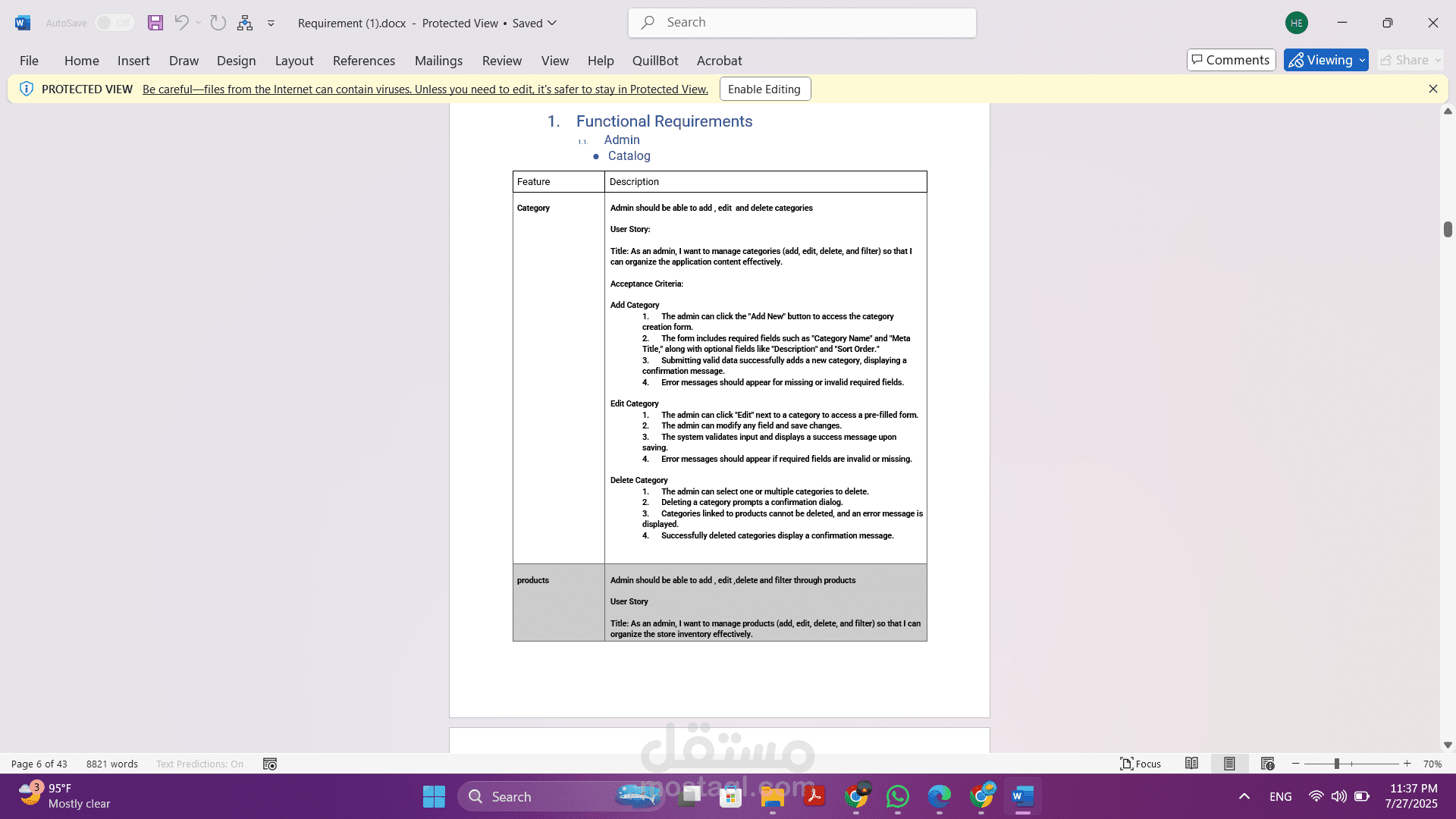The width and height of the screenshot is (1456, 819).
Task: Click the organization chart quick access icon
Action: 245,23
